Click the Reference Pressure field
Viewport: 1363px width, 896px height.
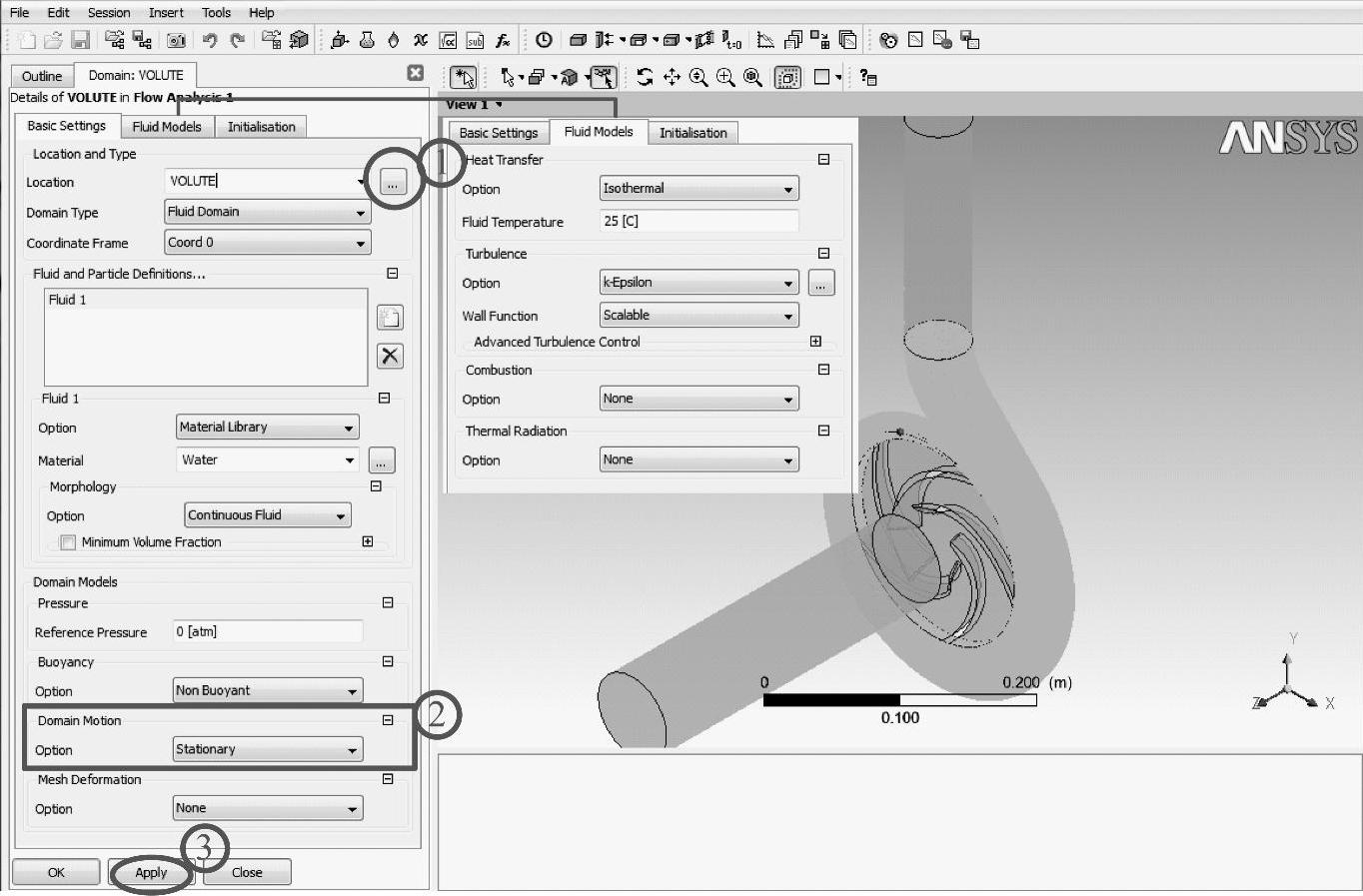pyautogui.click(x=268, y=631)
